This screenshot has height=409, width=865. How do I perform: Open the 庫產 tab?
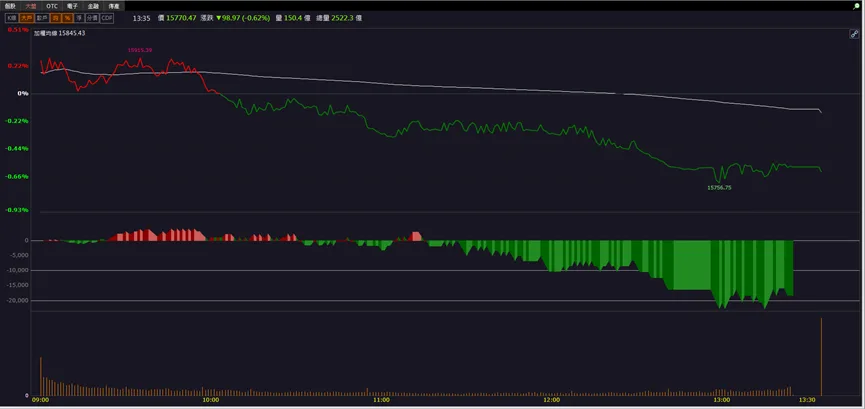coord(114,6)
